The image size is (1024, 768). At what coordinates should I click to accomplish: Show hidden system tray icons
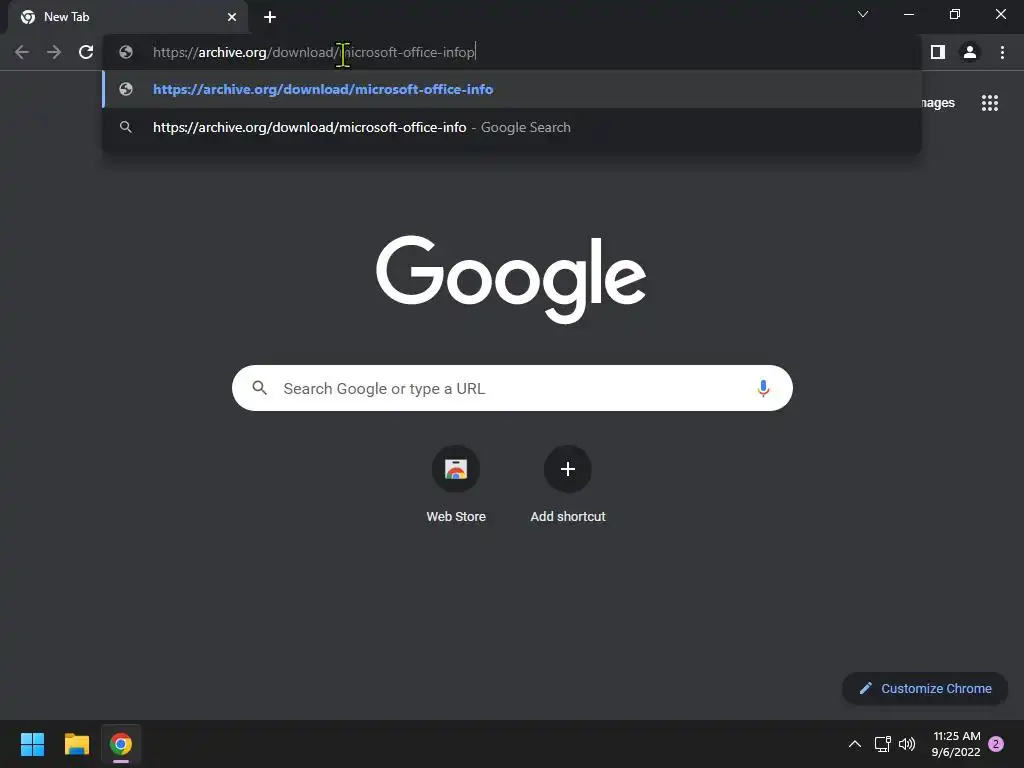(x=854, y=744)
